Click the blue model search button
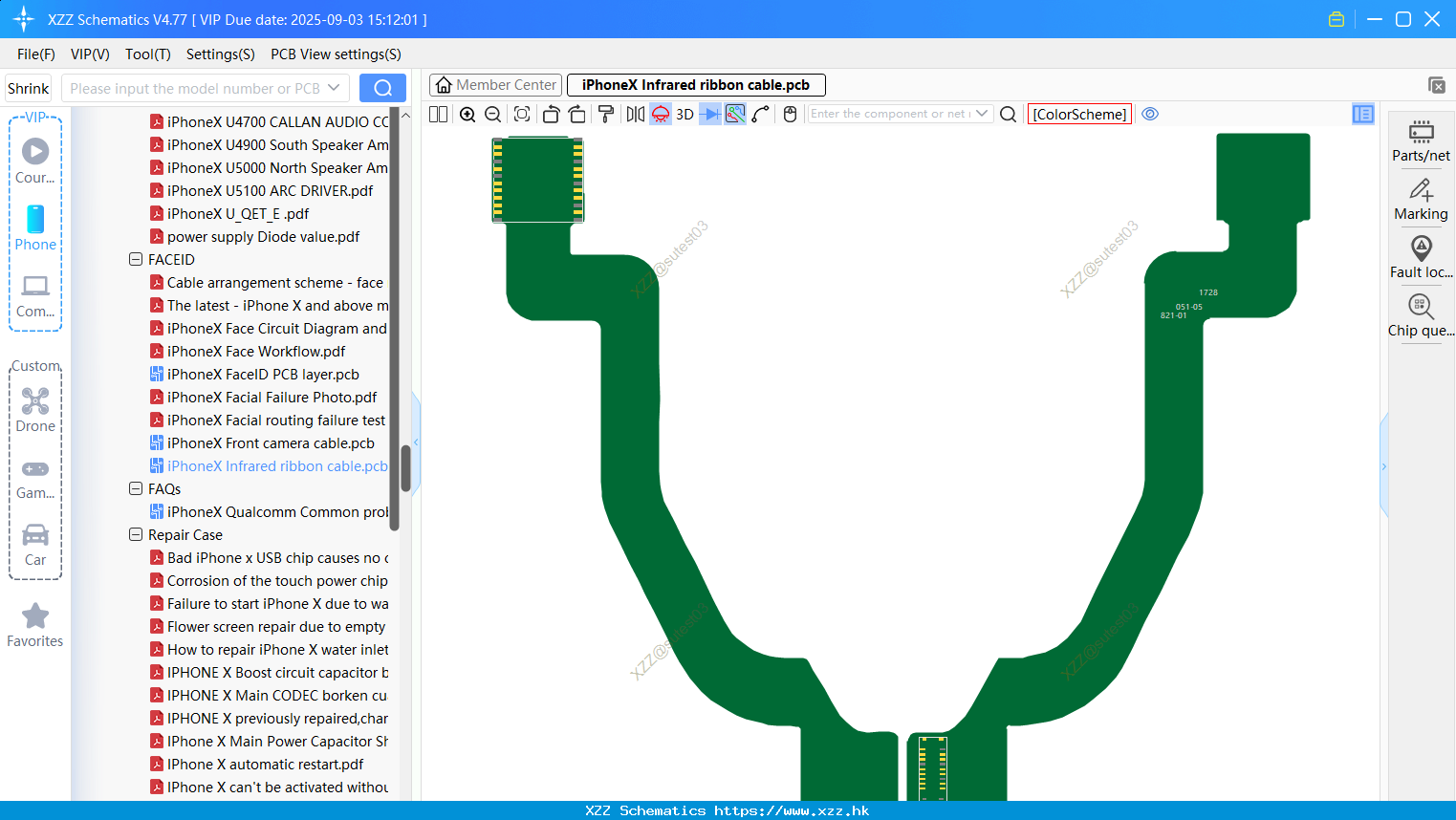Screen dimensions: 1456x820 coord(382,88)
